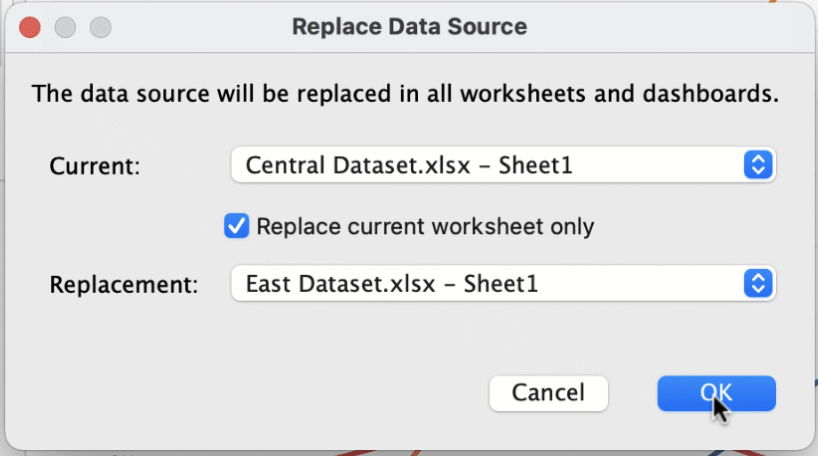Screen dimensions: 818x456
Task: Click the blue chevron arrows on Current dropdown
Action: [x=758, y=165]
